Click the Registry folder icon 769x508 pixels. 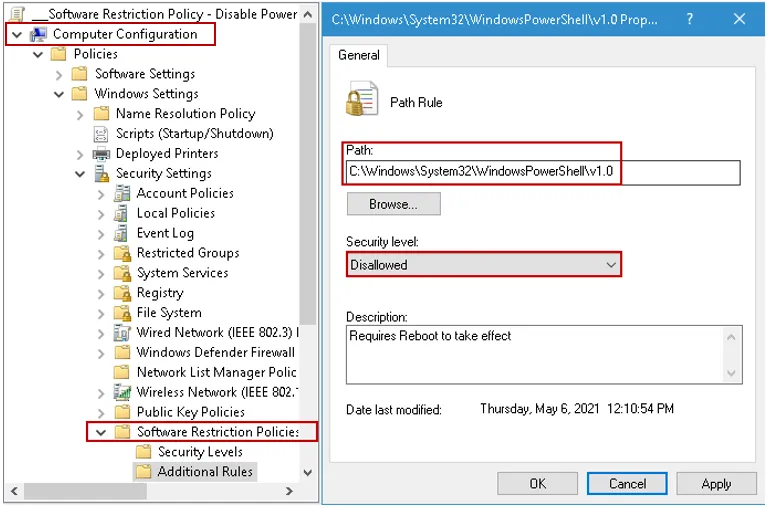pyautogui.click(x=121, y=293)
